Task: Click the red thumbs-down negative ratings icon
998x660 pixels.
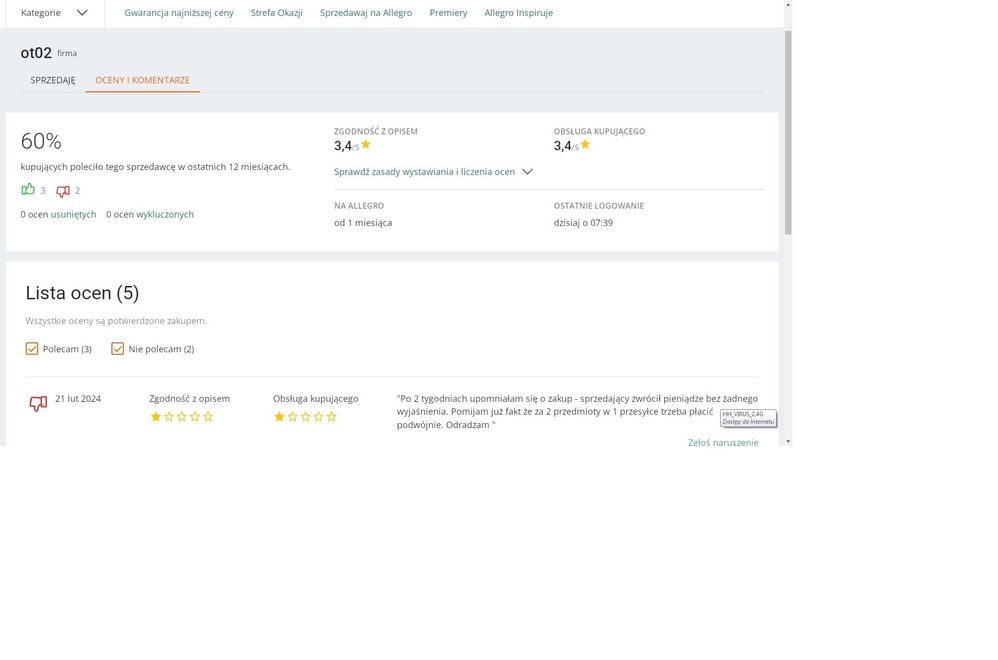Action: pos(63,191)
